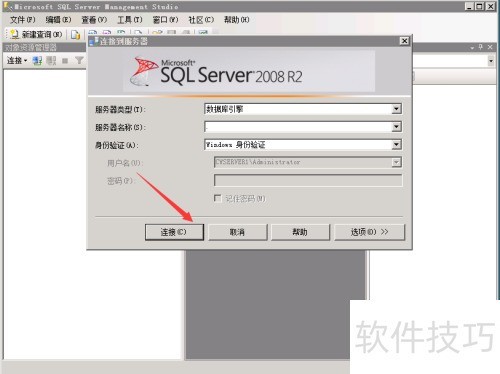Viewport: 500px width, 374px height.
Task: Open the 窗口(W) menu
Action: click(165, 20)
